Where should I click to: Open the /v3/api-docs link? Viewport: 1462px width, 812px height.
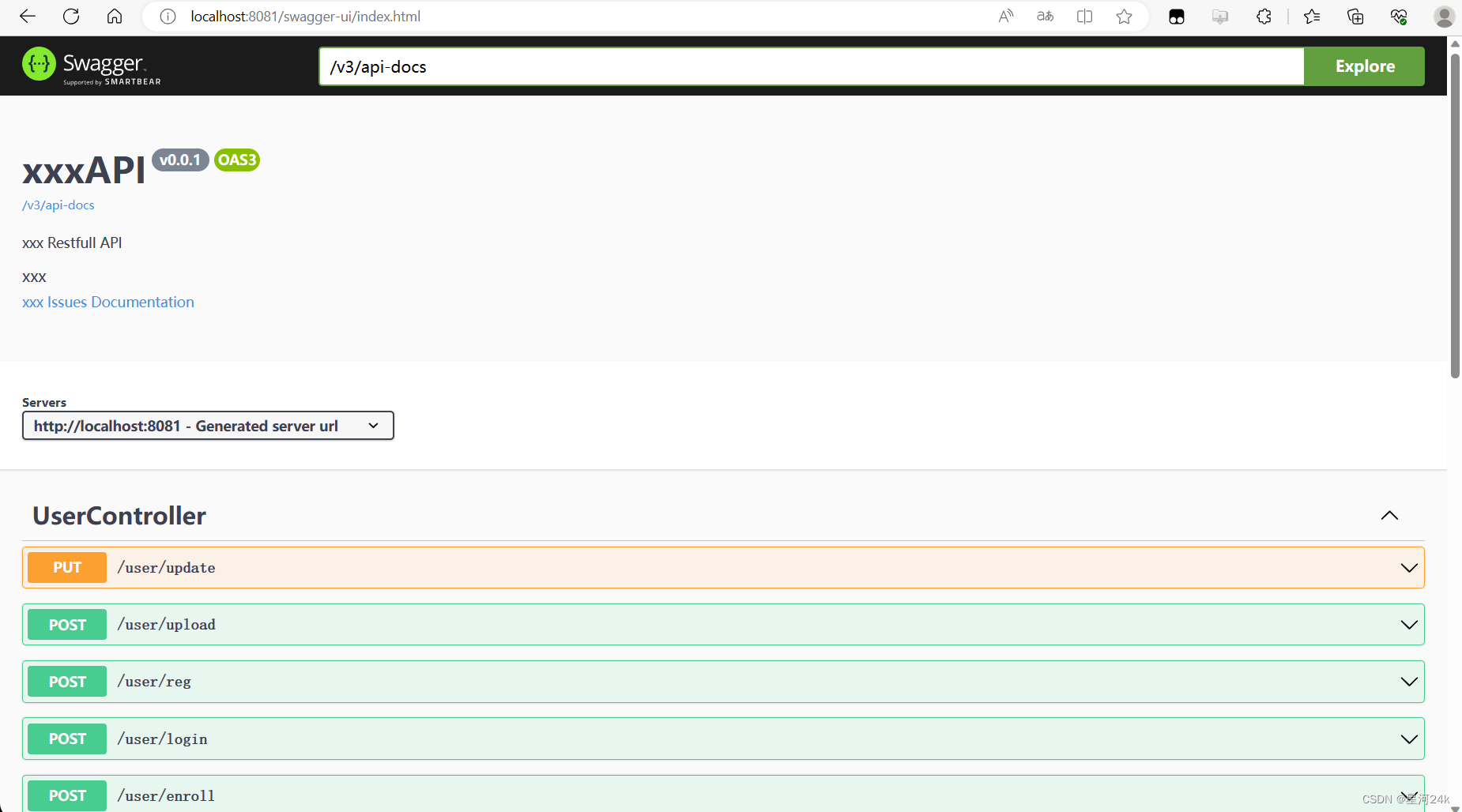pos(58,205)
